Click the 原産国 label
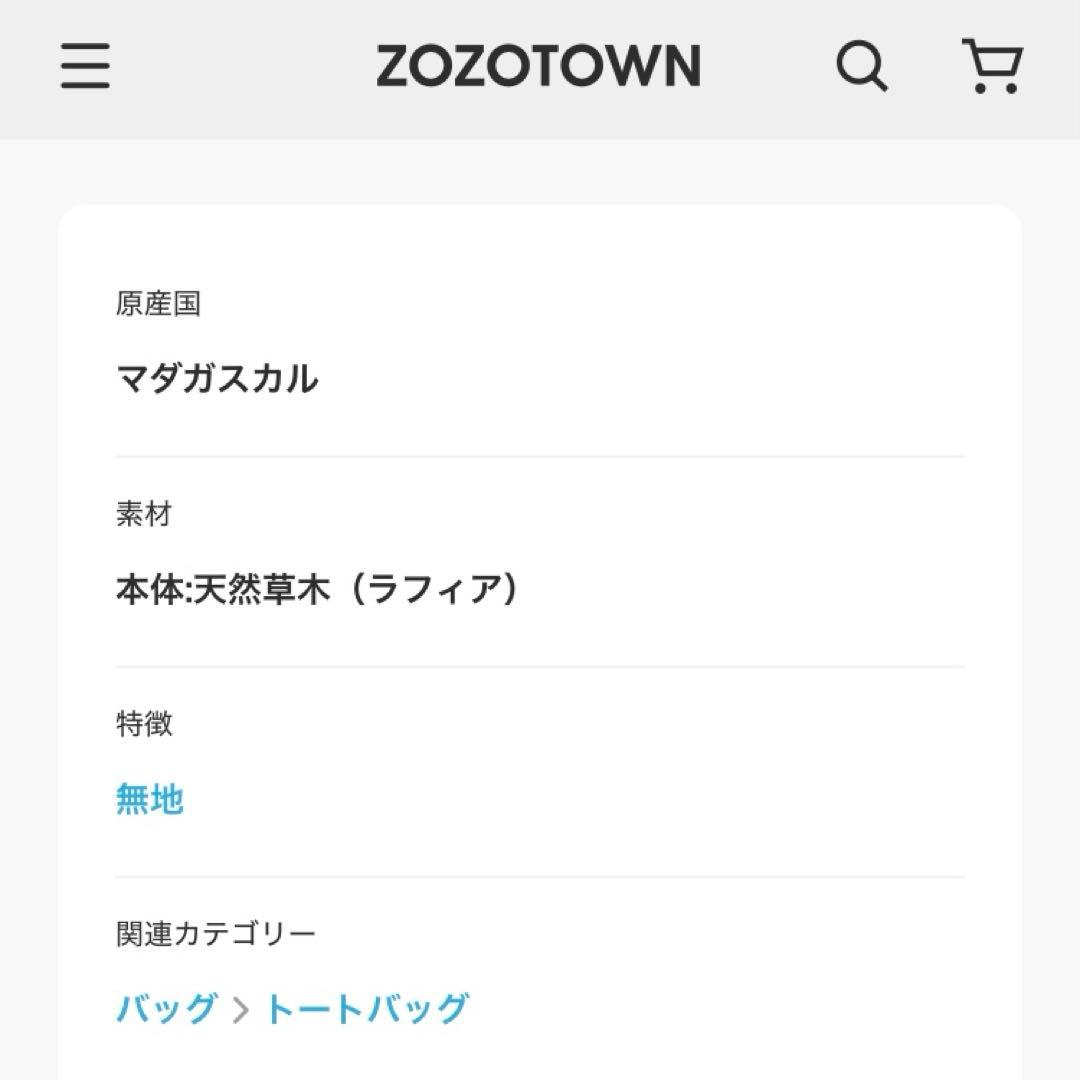The width and height of the screenshot is (1080, 1080). [x=158, y=304]
